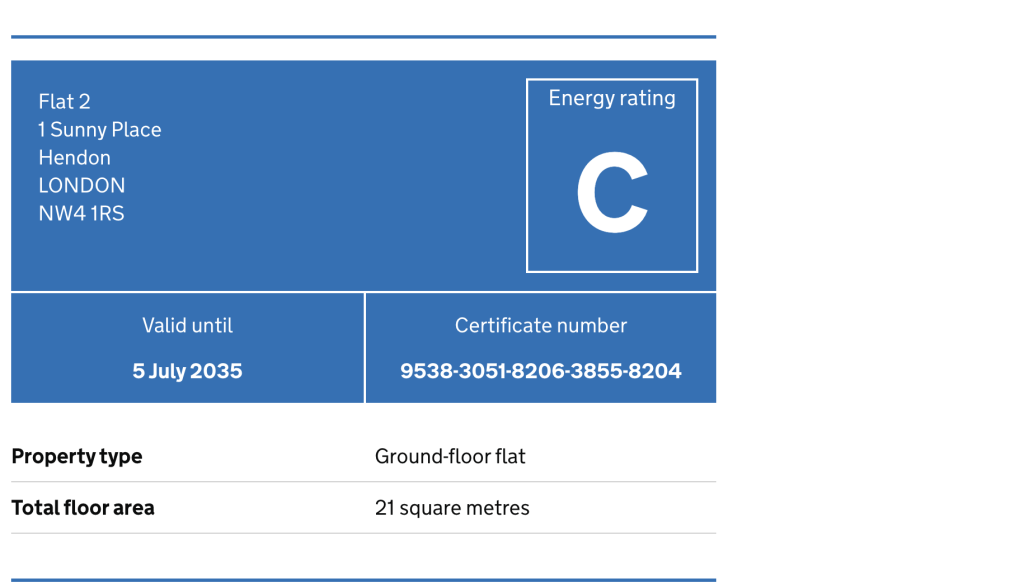Select the date 5 July 2035
The height and width of the screenshot is (583, 1024).
(x=187, y=371)
